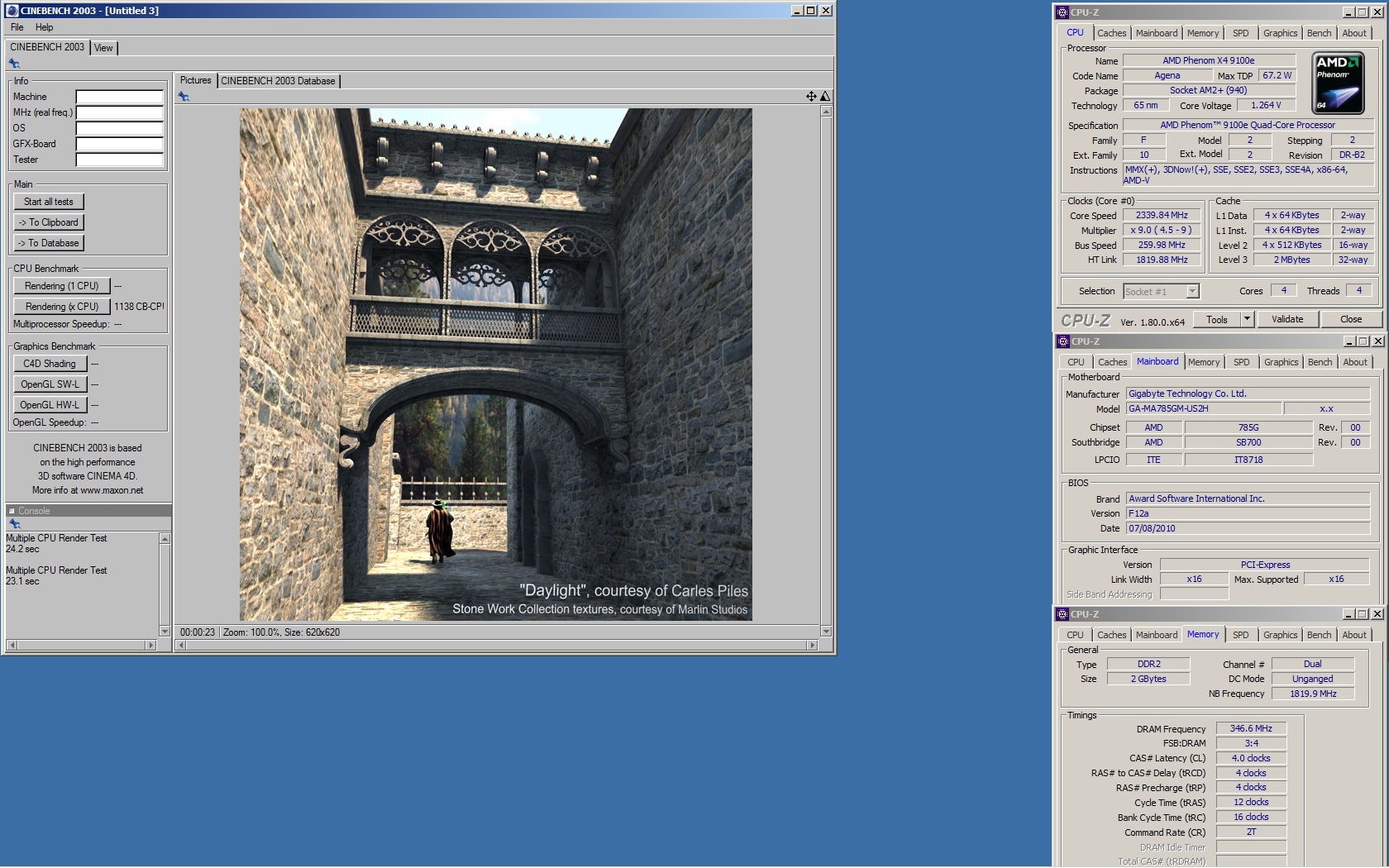The image size is (1389, 868).
Task: Click the Console scroll-down arrow
Action: (165, 632)
